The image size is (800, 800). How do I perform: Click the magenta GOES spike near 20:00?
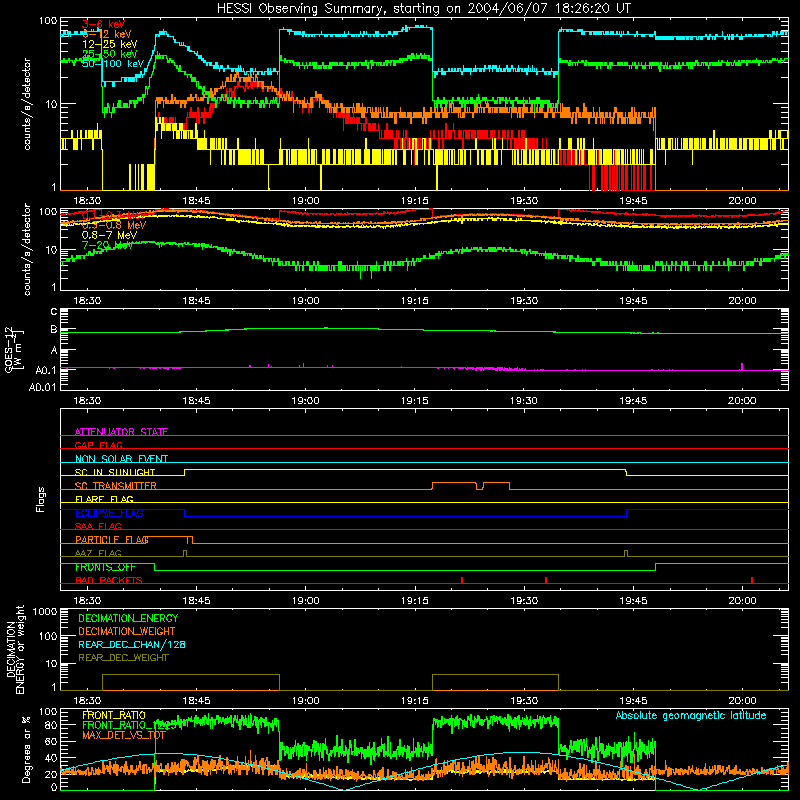click(x=742, y=366)
